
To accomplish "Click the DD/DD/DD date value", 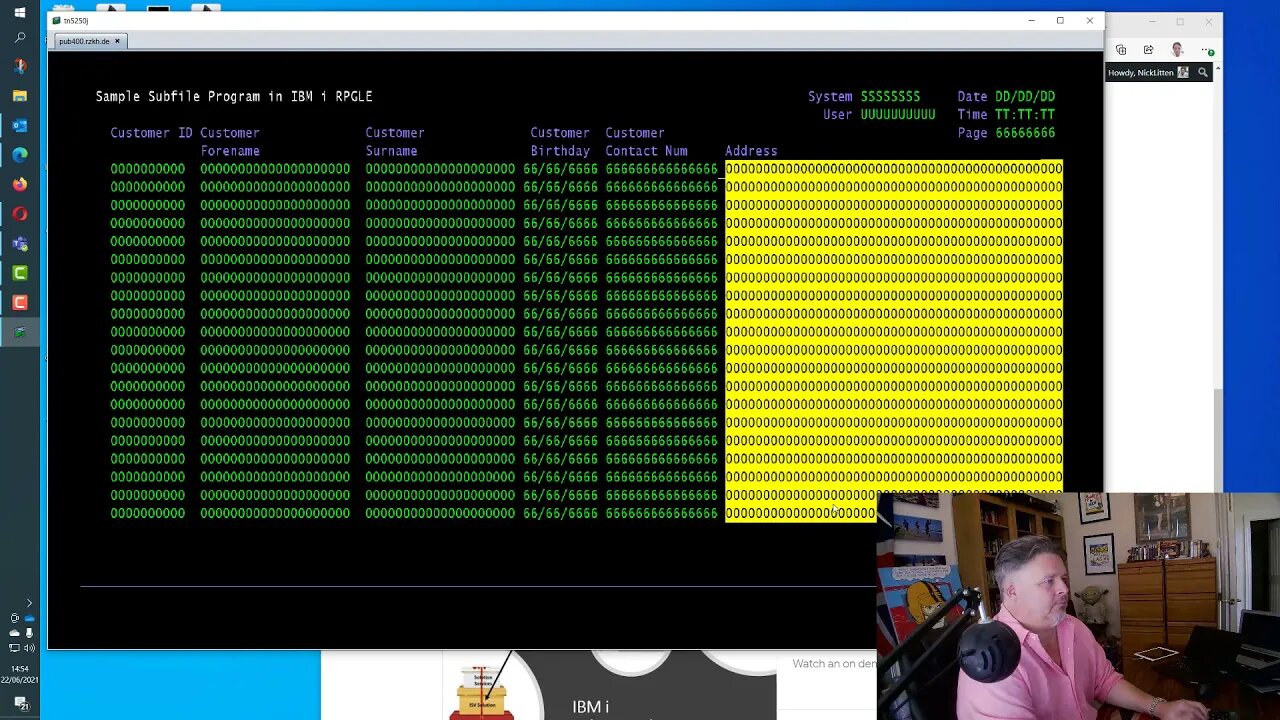I will click(x=1025, y=96).
